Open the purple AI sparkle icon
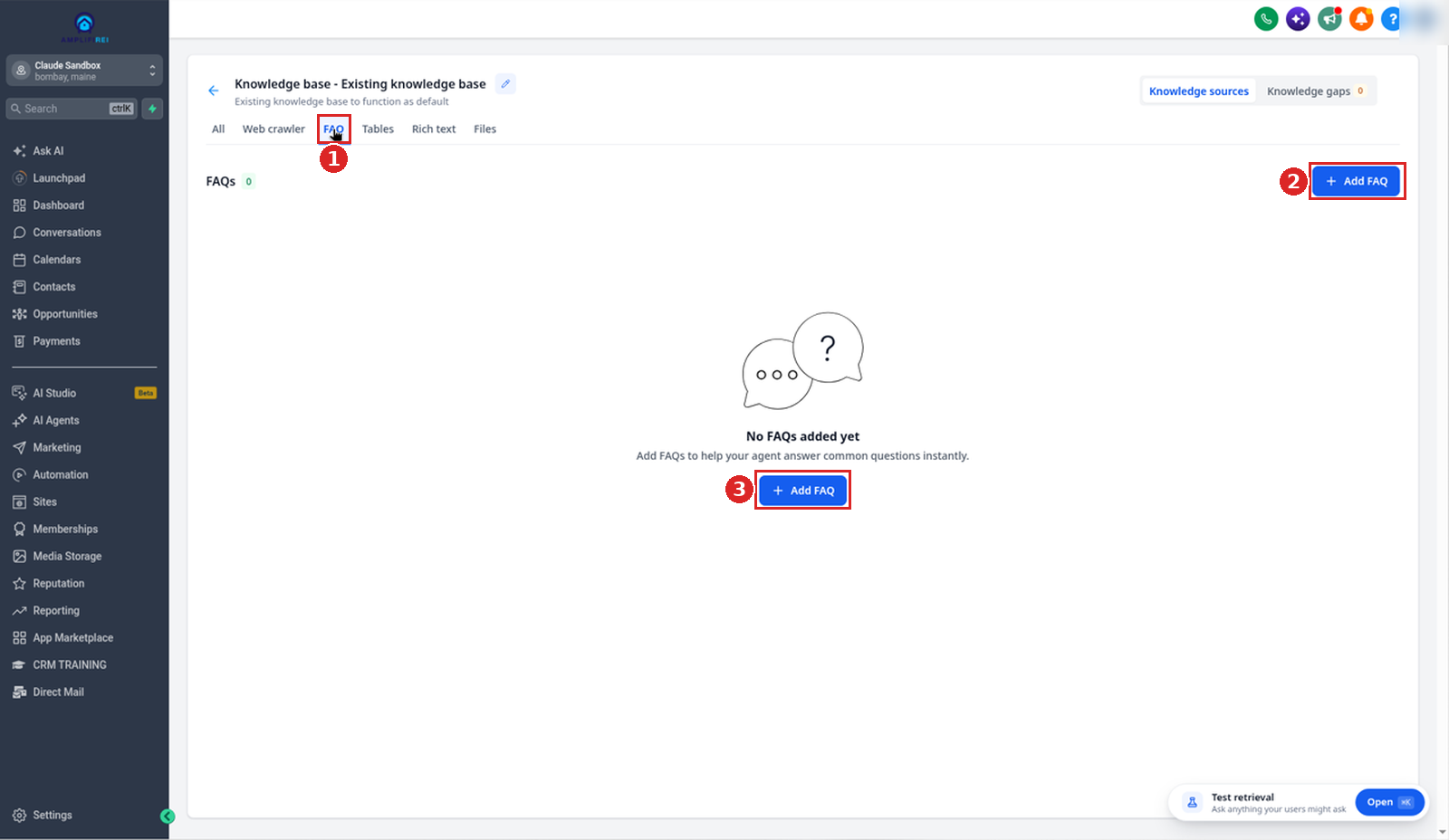 pos(1298,18)
